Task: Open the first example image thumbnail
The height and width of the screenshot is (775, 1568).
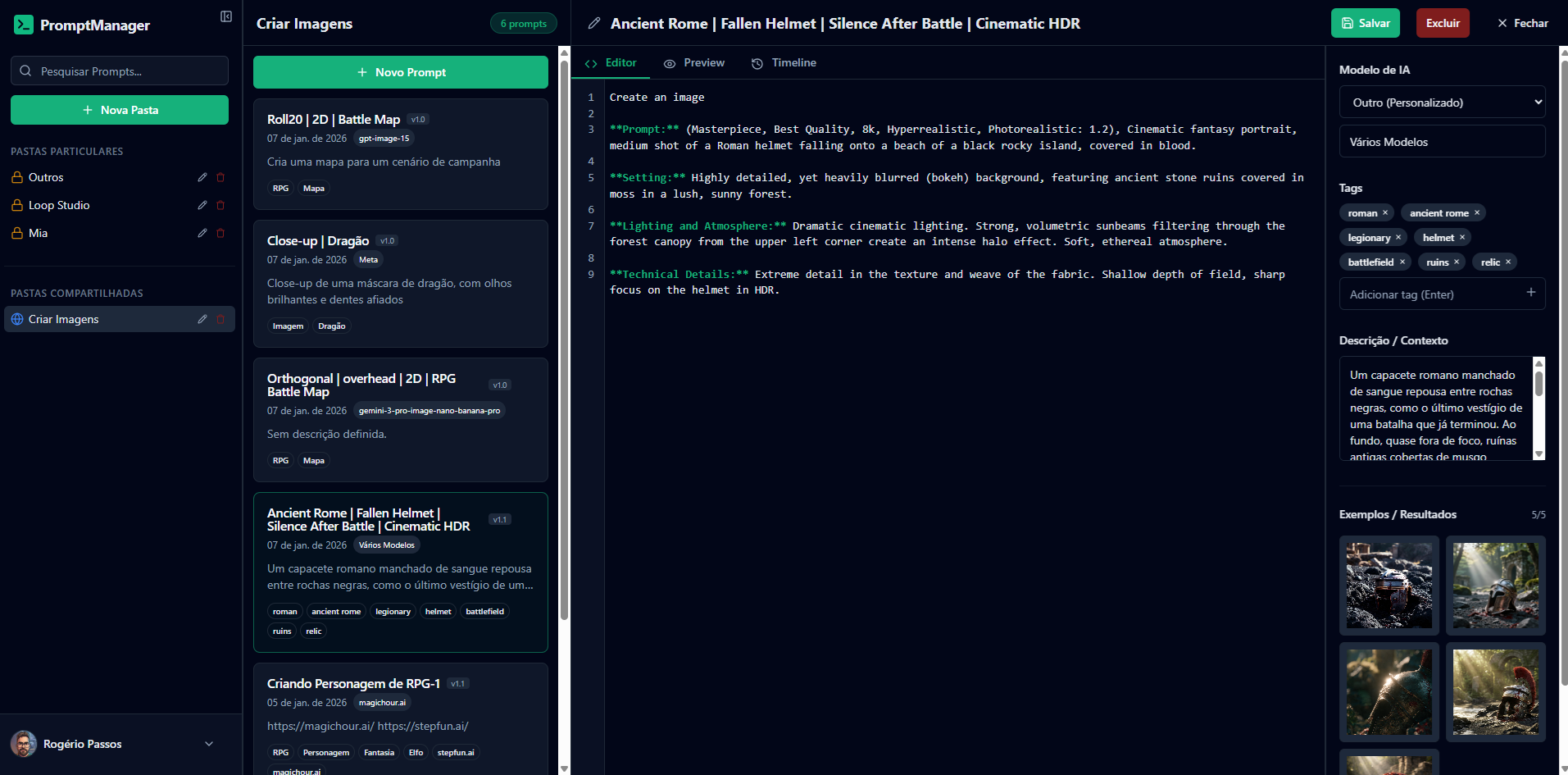Action: [x=1388, y=585]
